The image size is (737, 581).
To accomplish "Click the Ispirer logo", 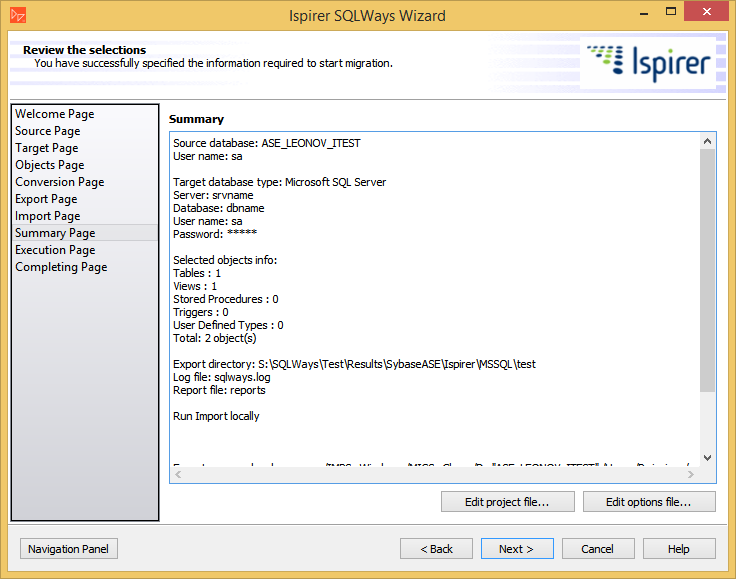I will (648, 63).
